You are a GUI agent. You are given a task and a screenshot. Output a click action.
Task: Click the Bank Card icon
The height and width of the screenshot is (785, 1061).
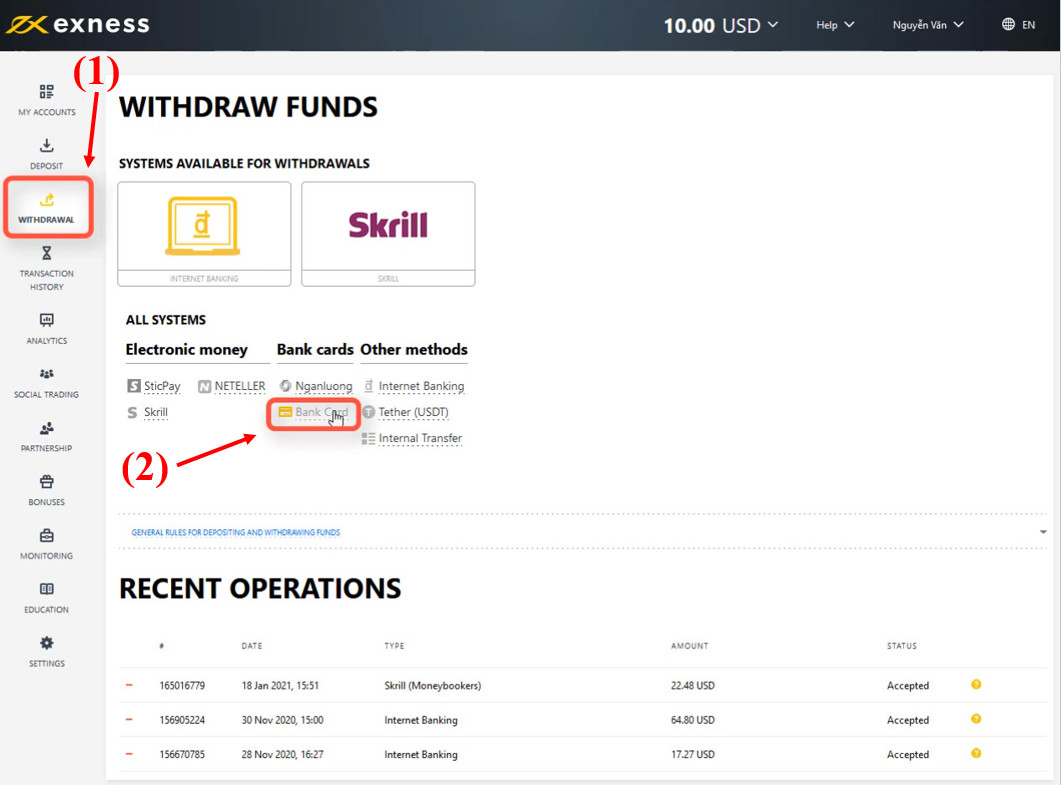pyautogui.click(x=286, y=411)
